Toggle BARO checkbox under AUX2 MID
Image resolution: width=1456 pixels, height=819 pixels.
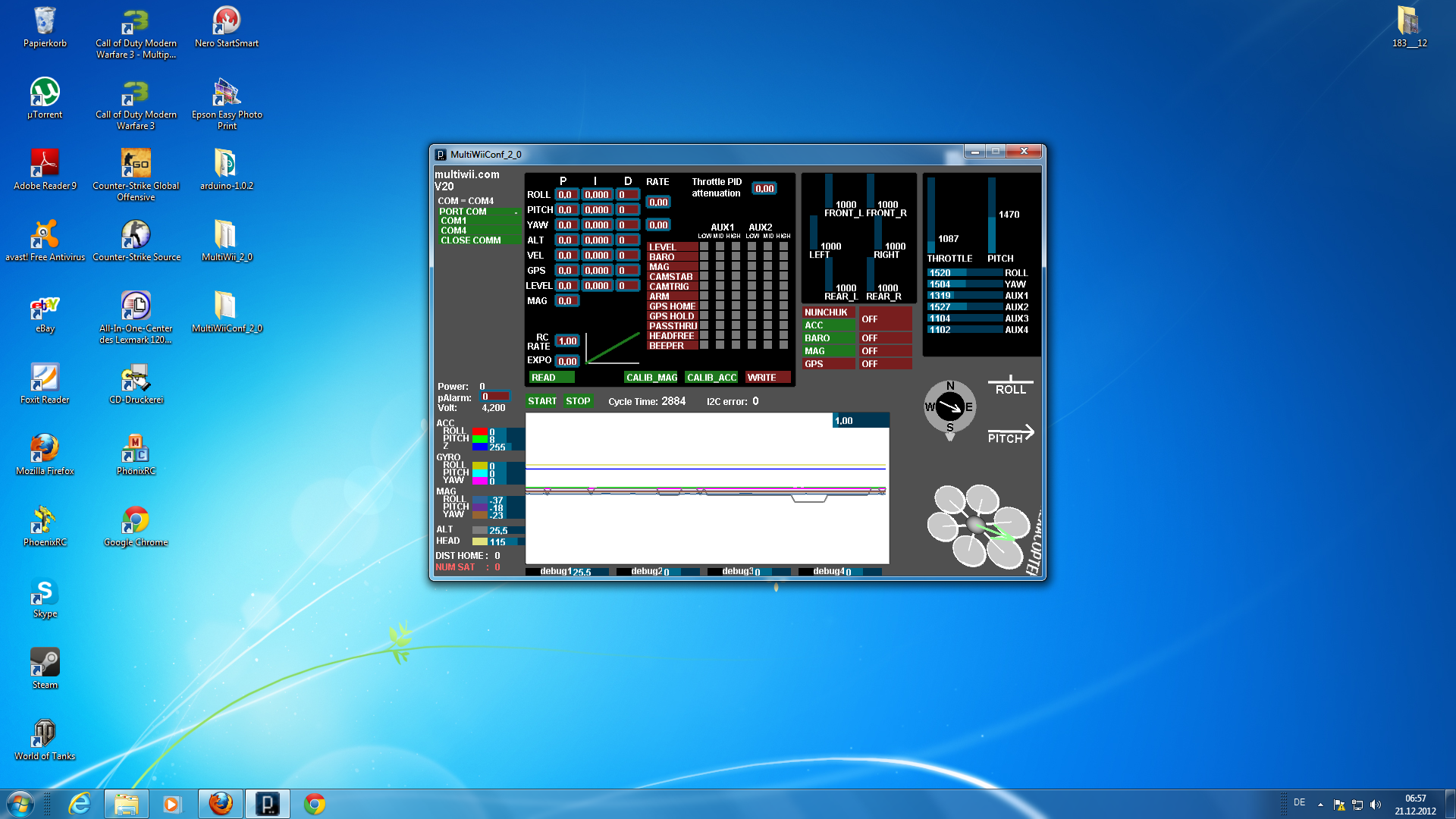tap(767, 257)
